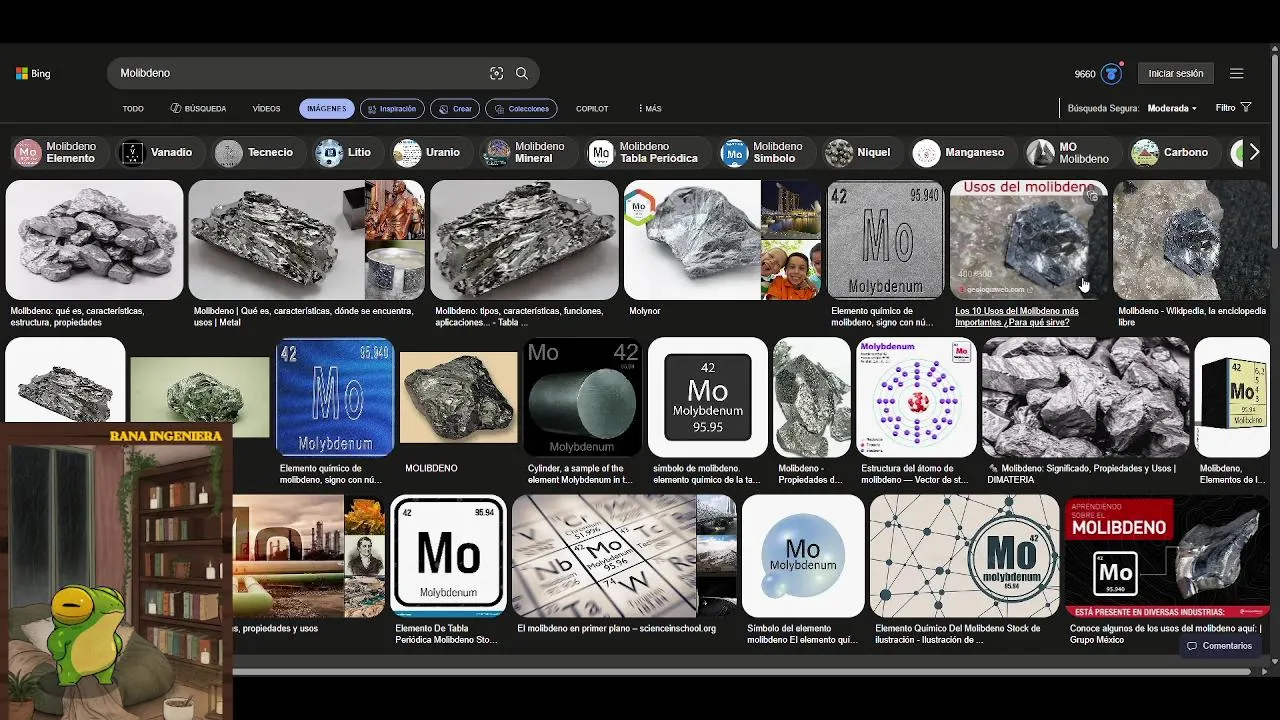Image resolution: width=1280 pixels, height=720 pixels.
Task: Switch to the TODO tab
Action: [x=133, y=108]
